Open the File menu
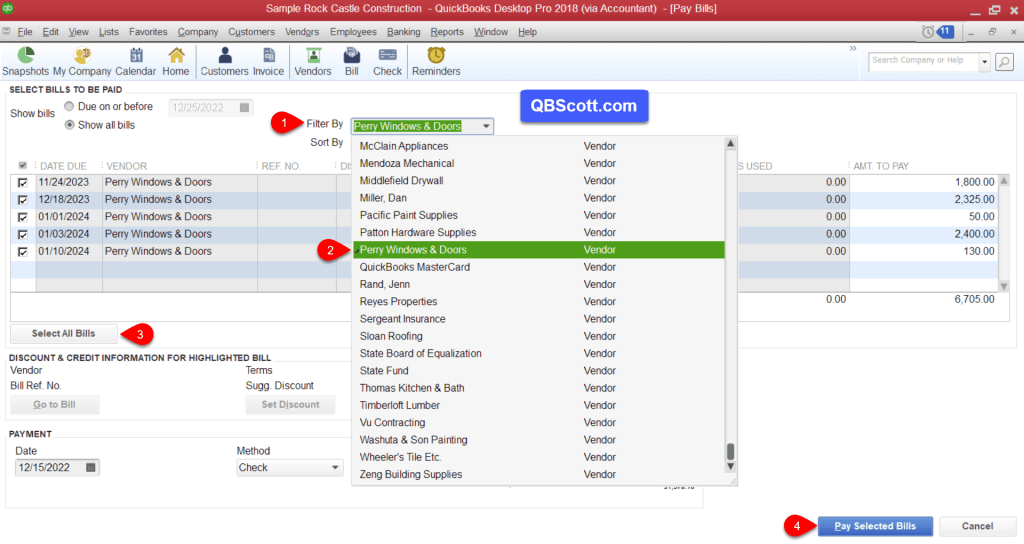Image resolution: width=1024 pixels, height=544 pixels. tap(25, 32)
